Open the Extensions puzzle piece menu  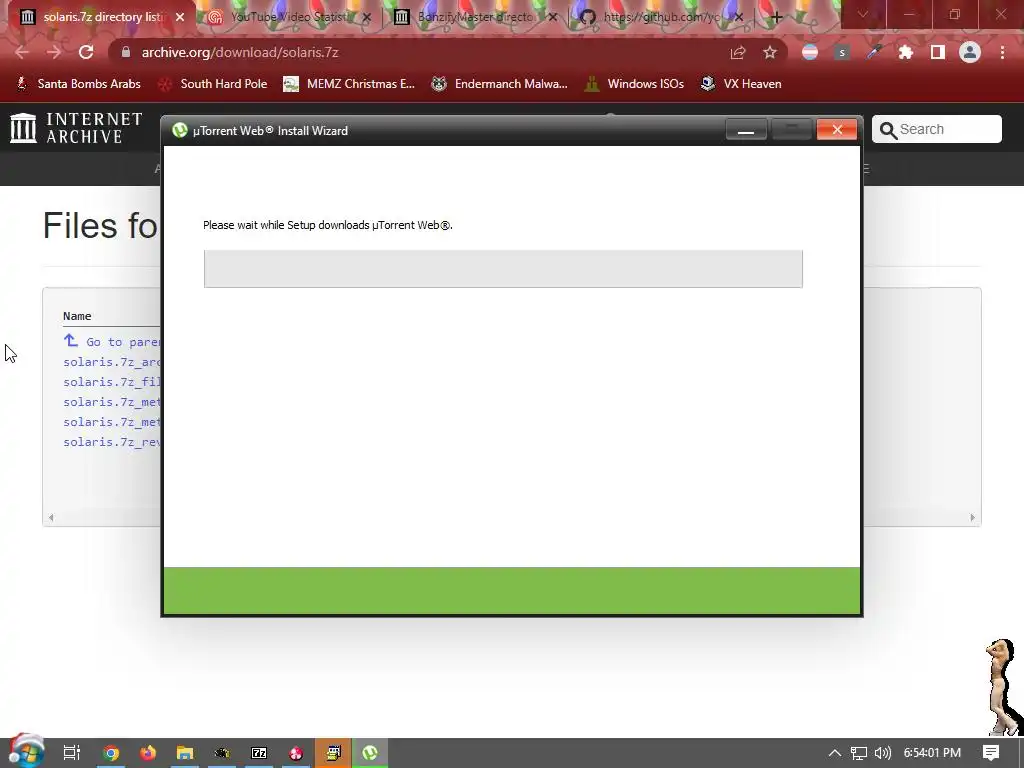coord(906,52)
